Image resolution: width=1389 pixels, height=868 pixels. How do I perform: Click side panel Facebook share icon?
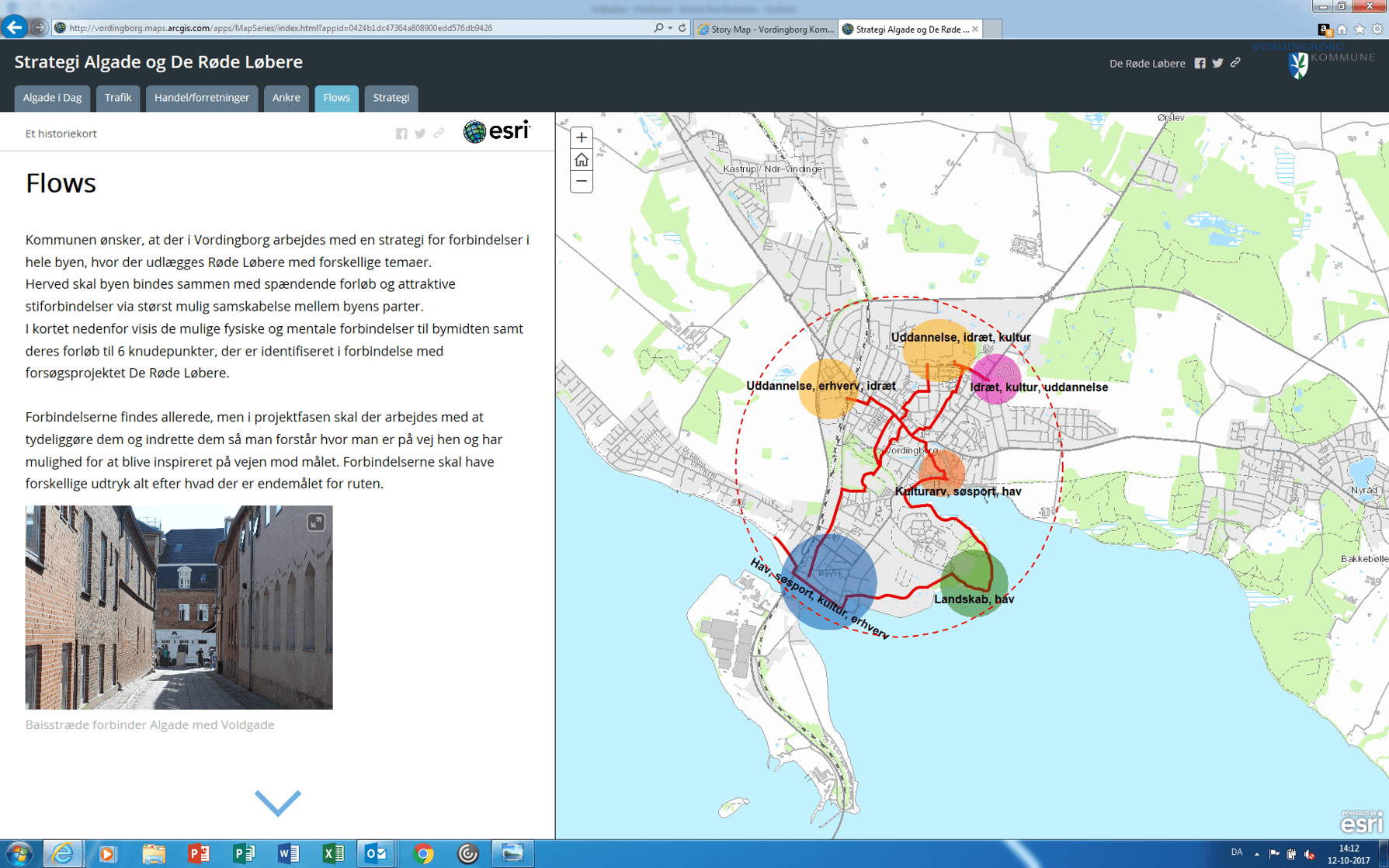[401, 134]
